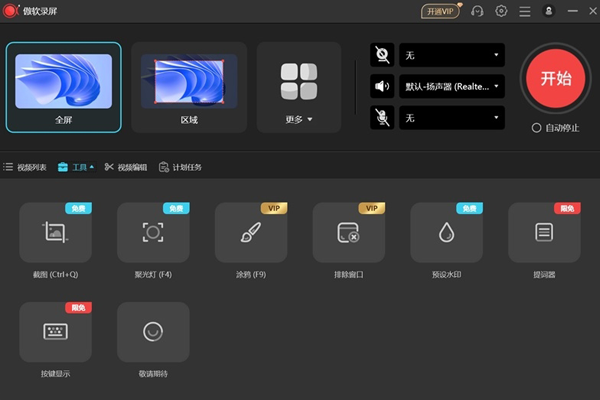
Task: Minimize the 微软录屏 window
Action: pos(572,11)
